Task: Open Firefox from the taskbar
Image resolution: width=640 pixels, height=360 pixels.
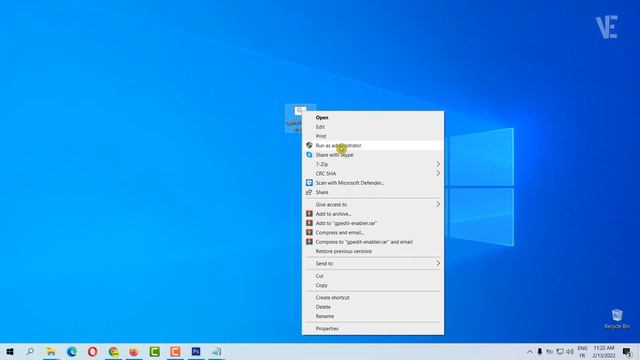Action: tap(134, 351)
